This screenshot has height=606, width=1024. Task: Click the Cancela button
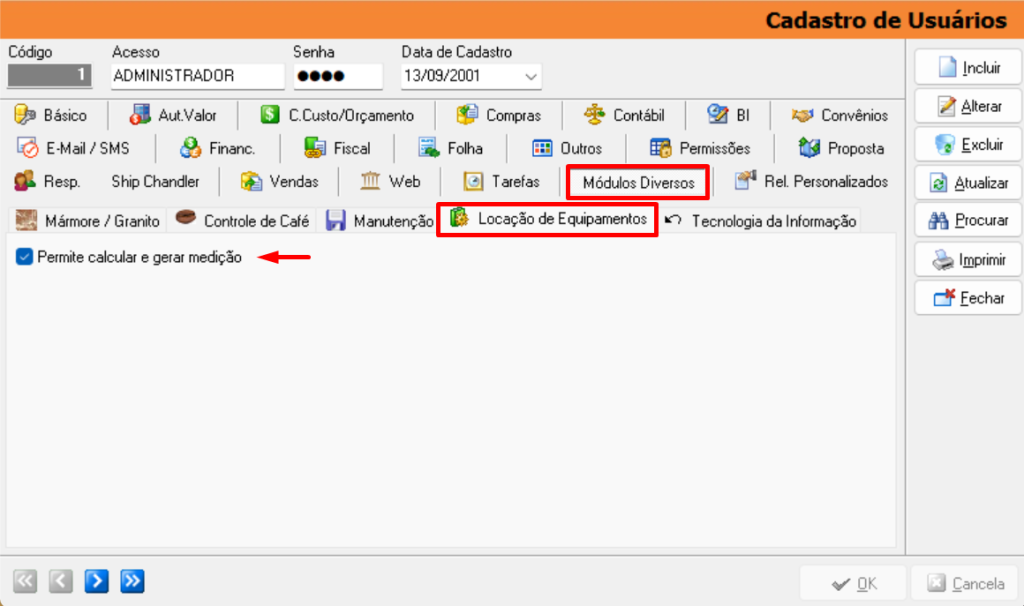(967, 583)
